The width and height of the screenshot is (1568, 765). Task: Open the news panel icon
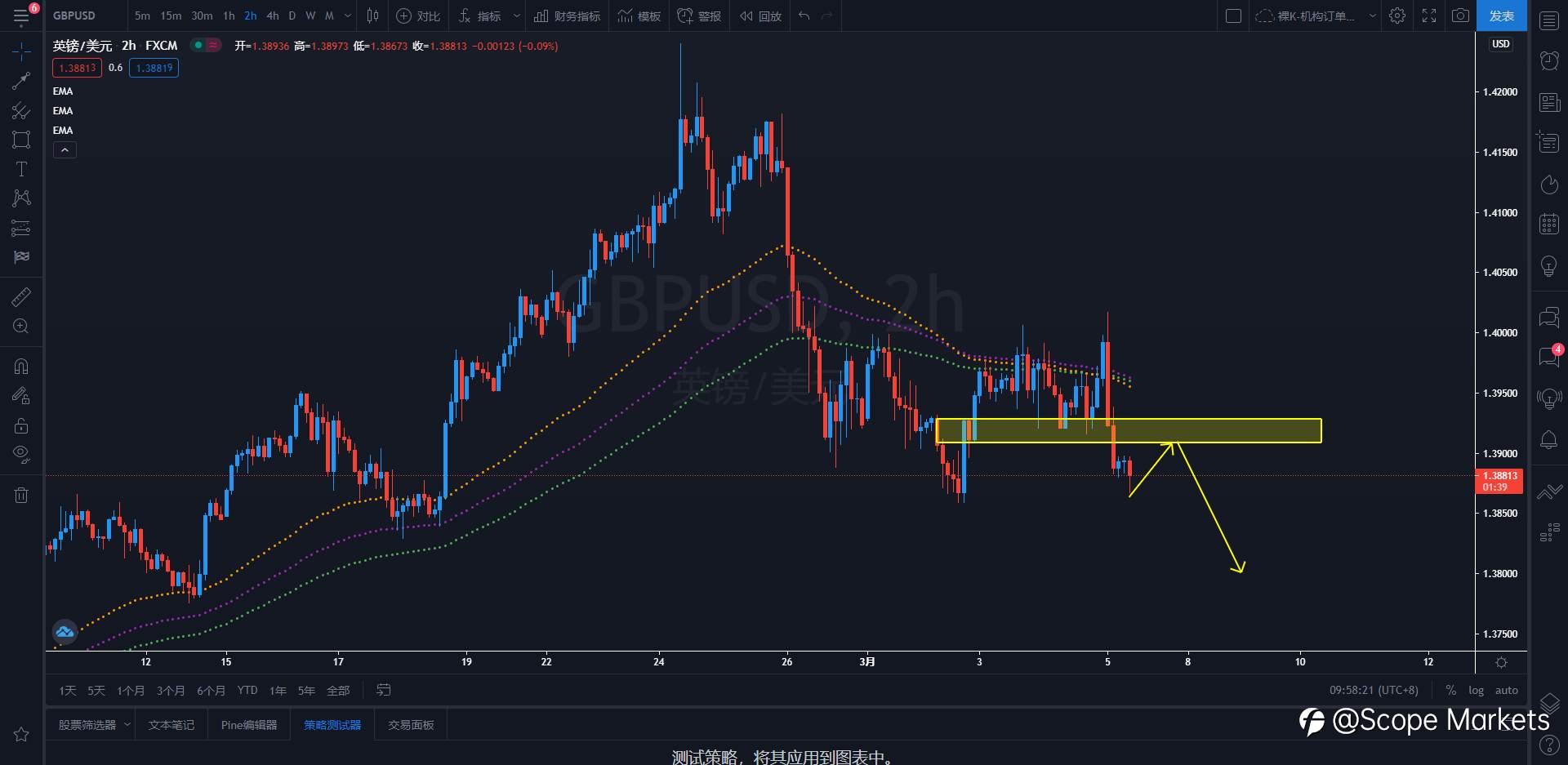(1549, 102)
